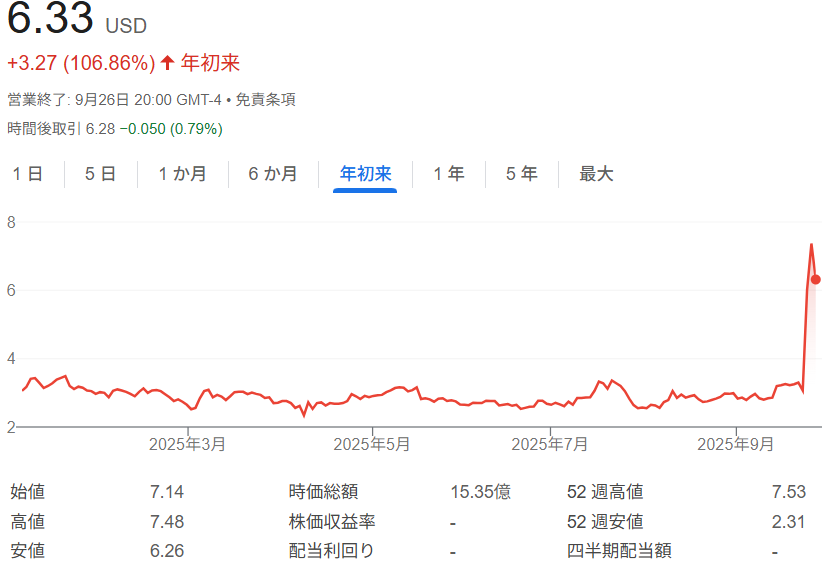Click the 時価総額 label
Image resolution: width=823 pixels, height=568 pixels.
pyautogui.click(x=323, y=492)
